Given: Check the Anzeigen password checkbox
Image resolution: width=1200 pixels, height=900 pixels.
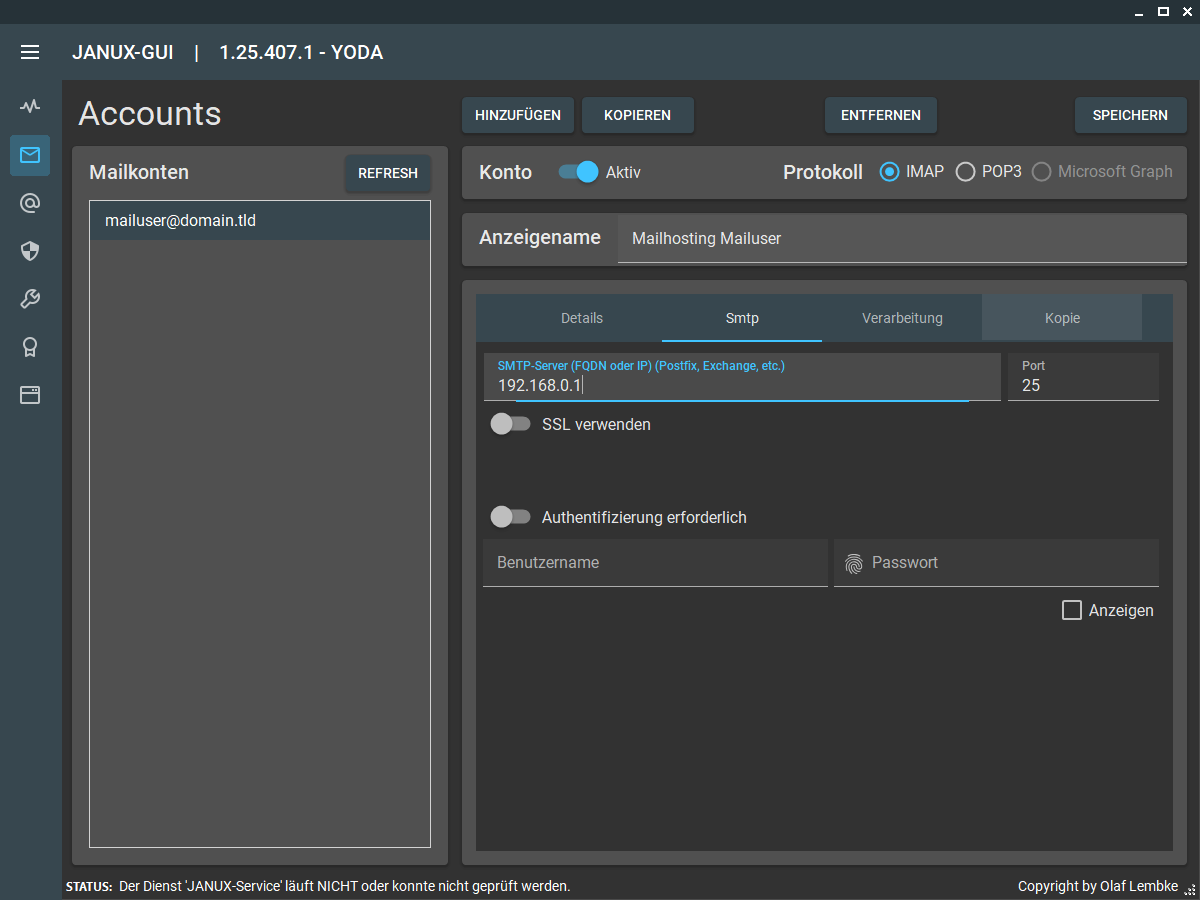Looking at the screenshot, I should 1072,610.
